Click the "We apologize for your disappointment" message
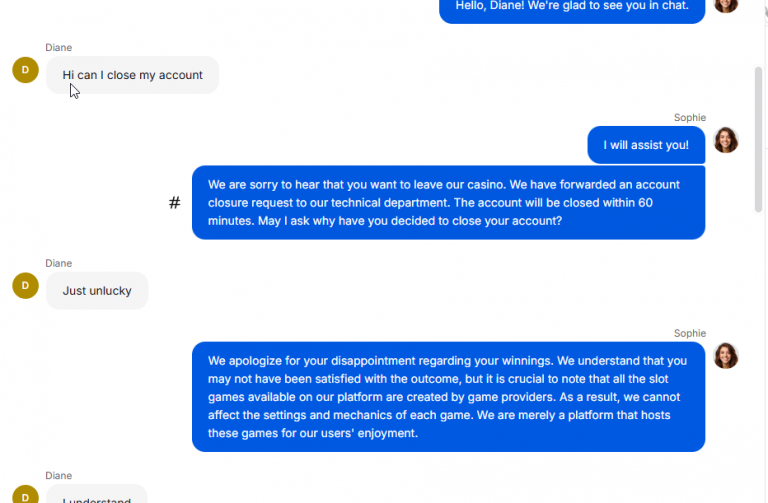The height and width of the screenshot is (503, 768). tap(448, 397)
